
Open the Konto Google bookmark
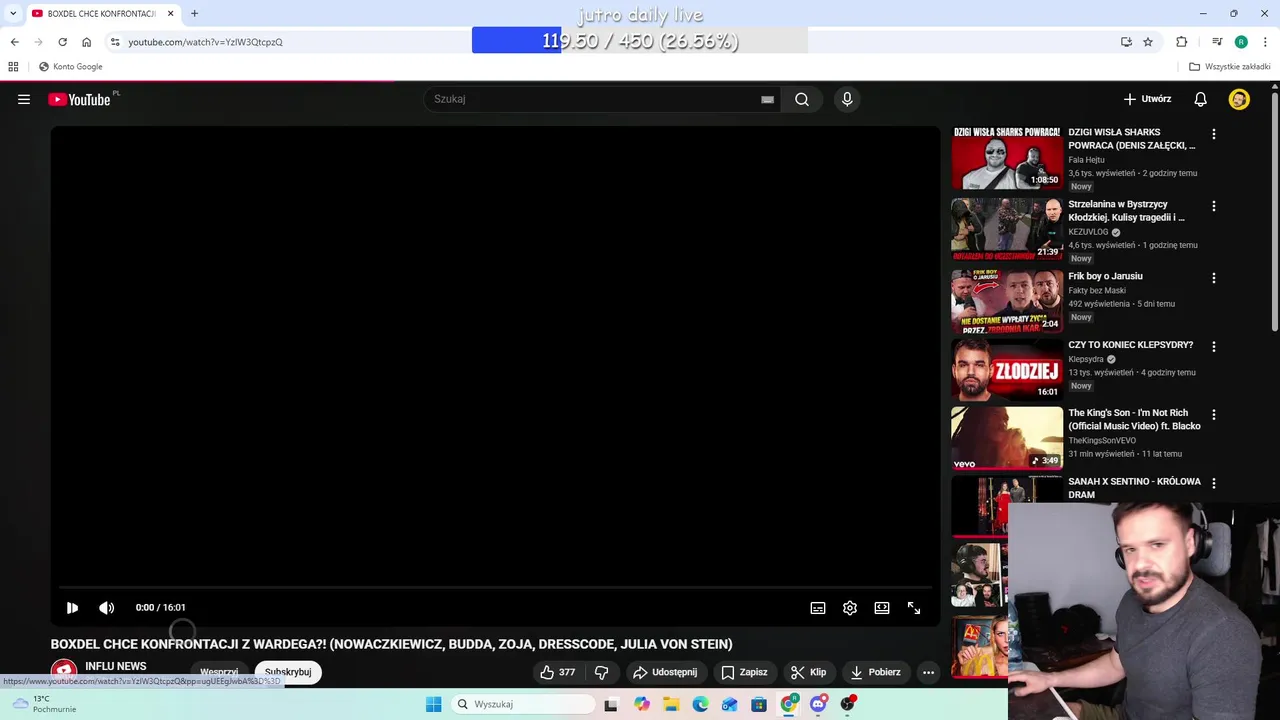70,67
